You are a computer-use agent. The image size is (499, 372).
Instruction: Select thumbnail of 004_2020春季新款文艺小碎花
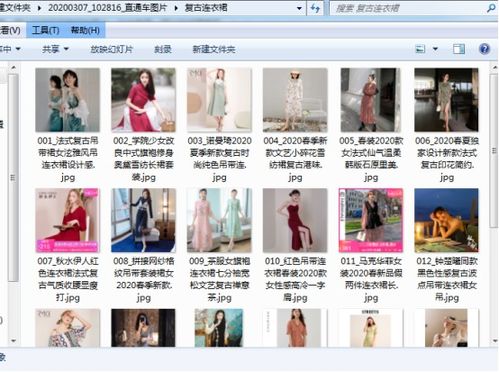point(295,100)
